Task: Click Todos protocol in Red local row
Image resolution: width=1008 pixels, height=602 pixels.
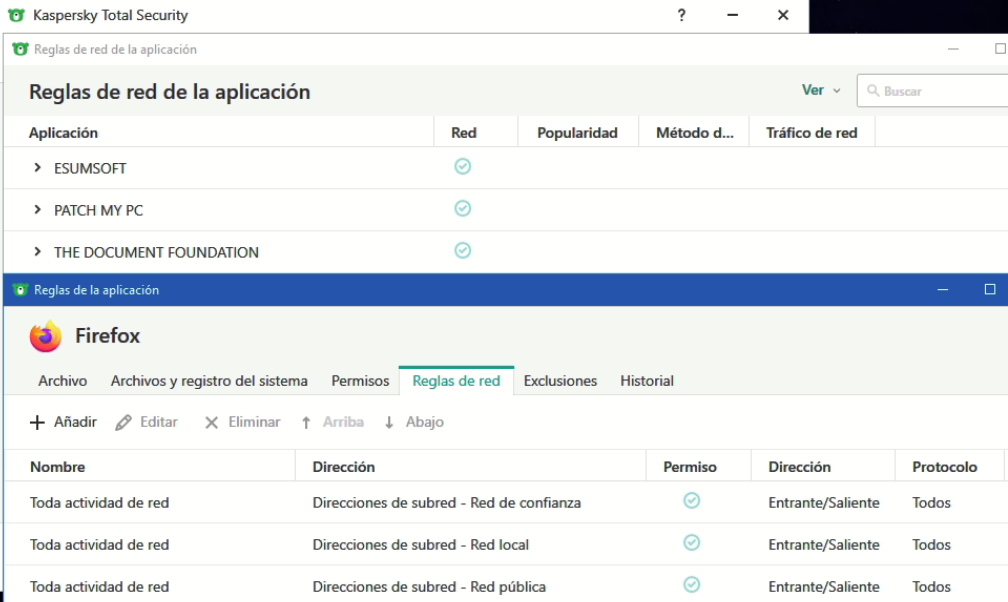Action: pos(931,544)
